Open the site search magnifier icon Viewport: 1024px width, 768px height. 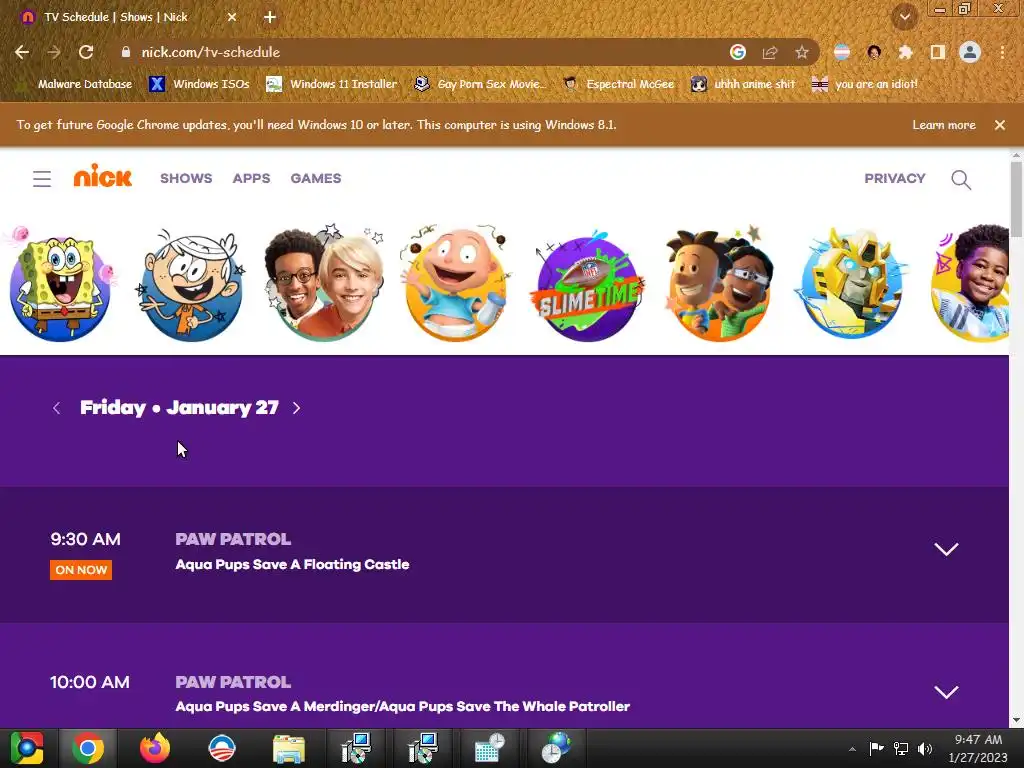961,180
